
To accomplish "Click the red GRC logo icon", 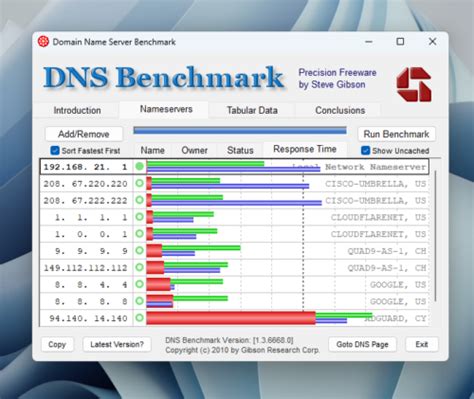I will click(x=414, y=84).
